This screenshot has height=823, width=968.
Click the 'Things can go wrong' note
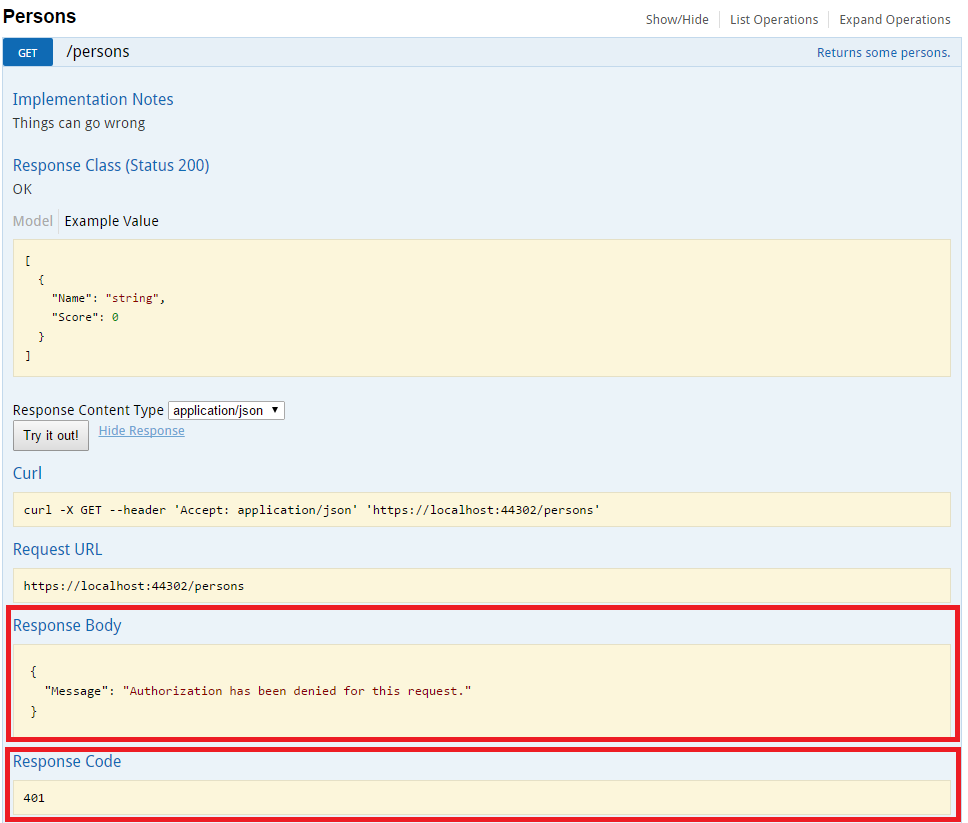79,123
